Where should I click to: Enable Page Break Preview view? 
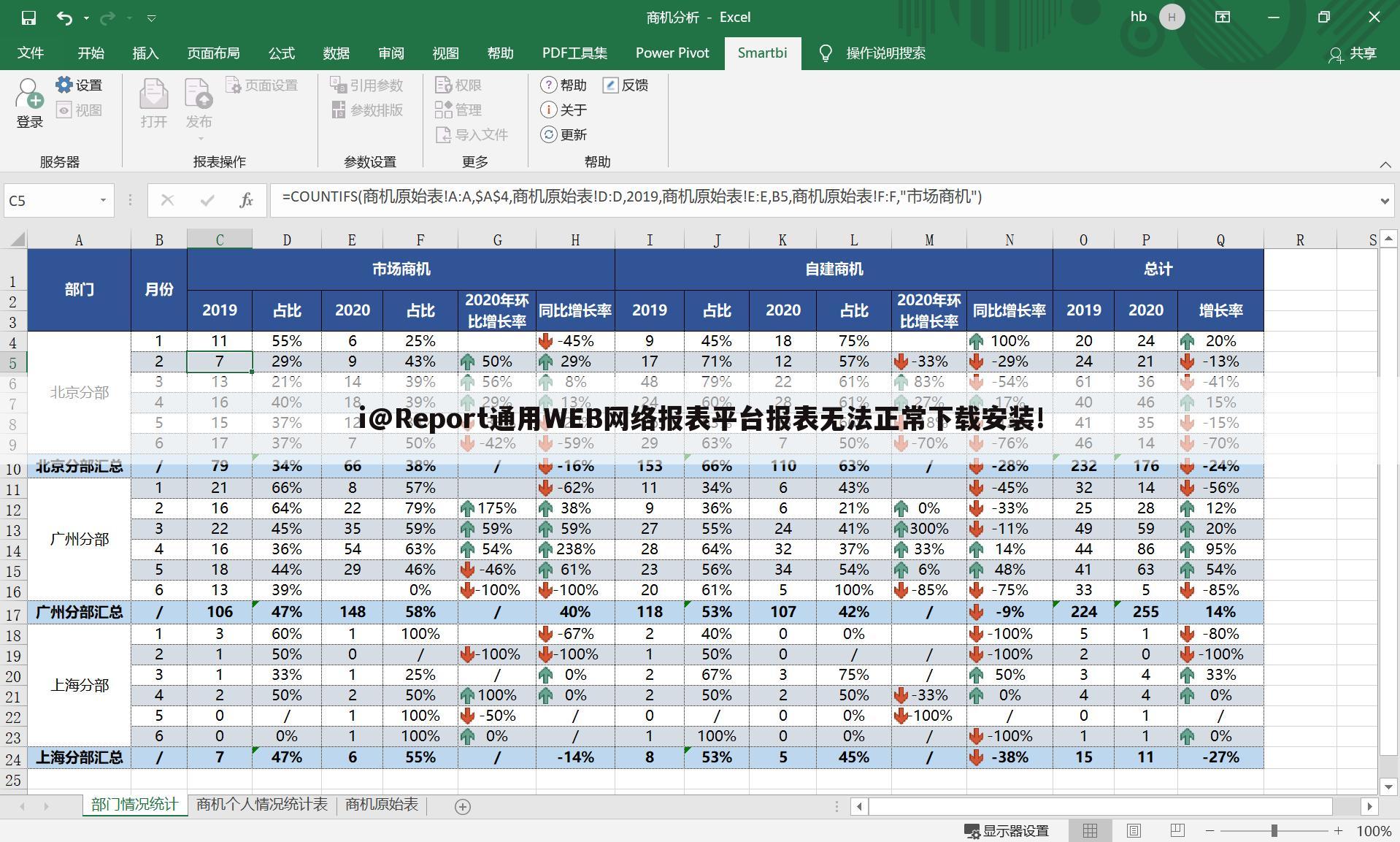[x=1176, y=830]
